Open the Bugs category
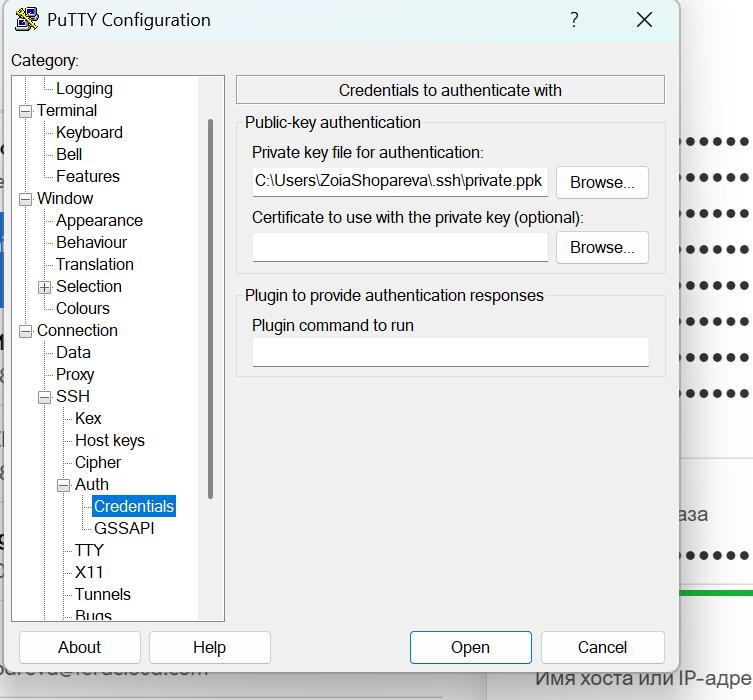 93,615
